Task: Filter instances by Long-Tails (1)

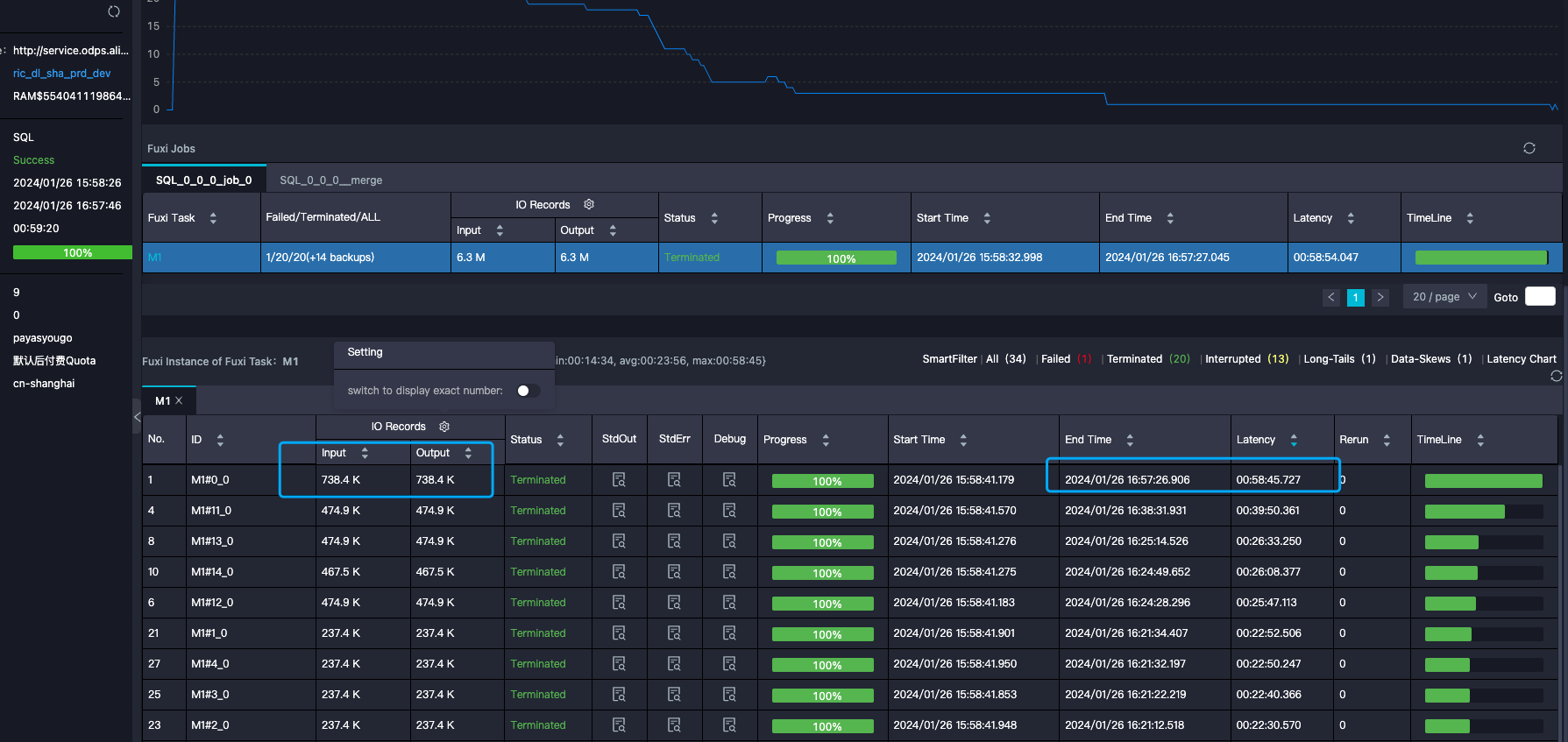Action: coord(1339,359)
